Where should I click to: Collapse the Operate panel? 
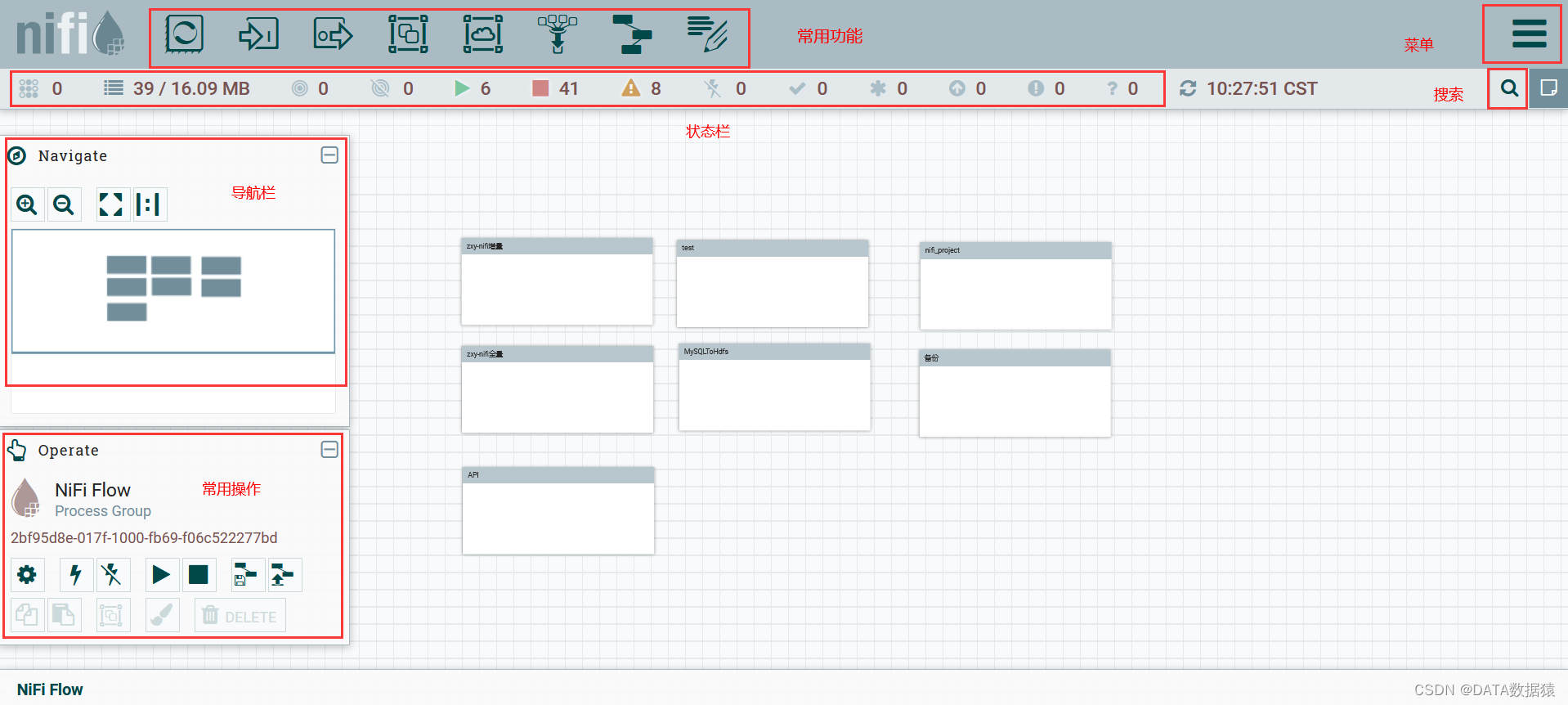[329, 450]
